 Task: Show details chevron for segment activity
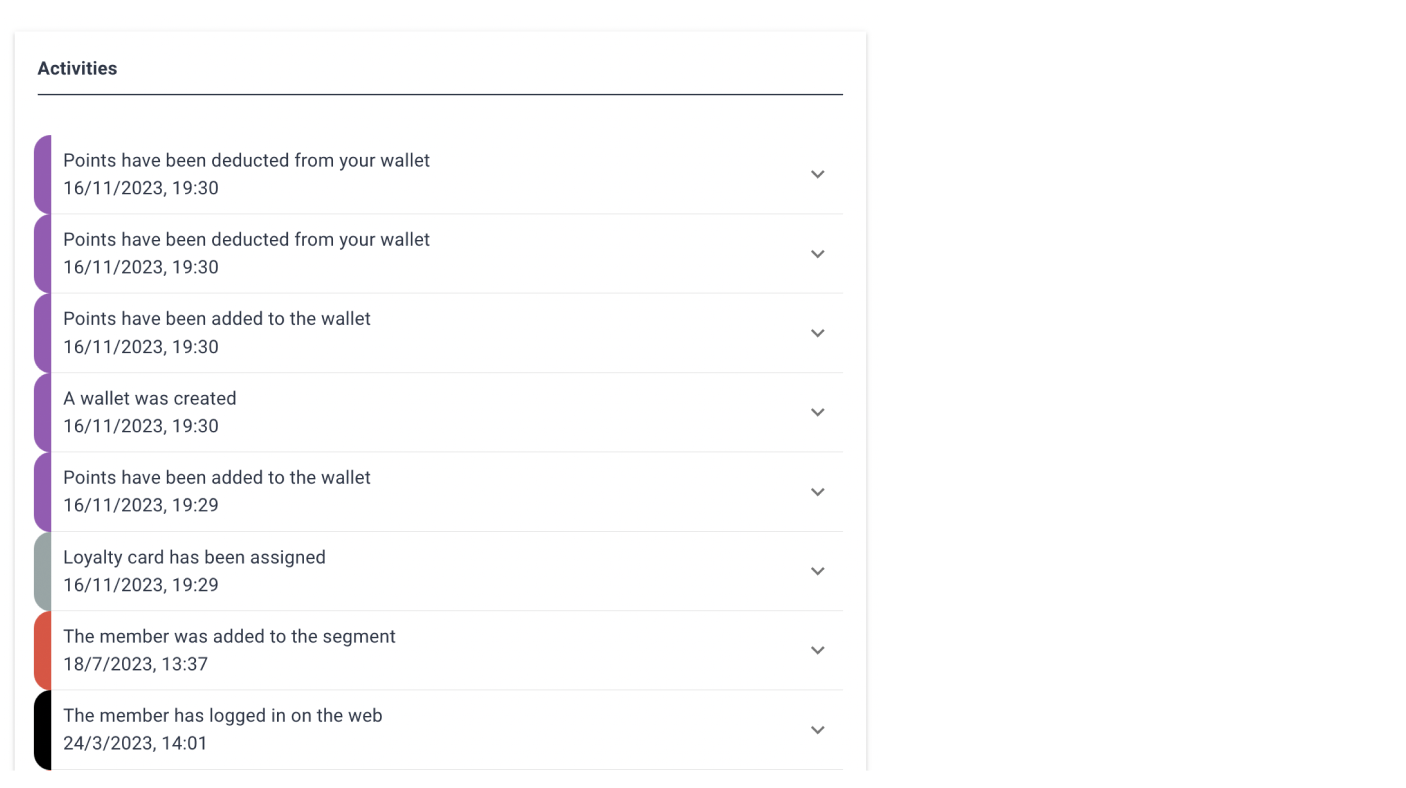[817, 650]
